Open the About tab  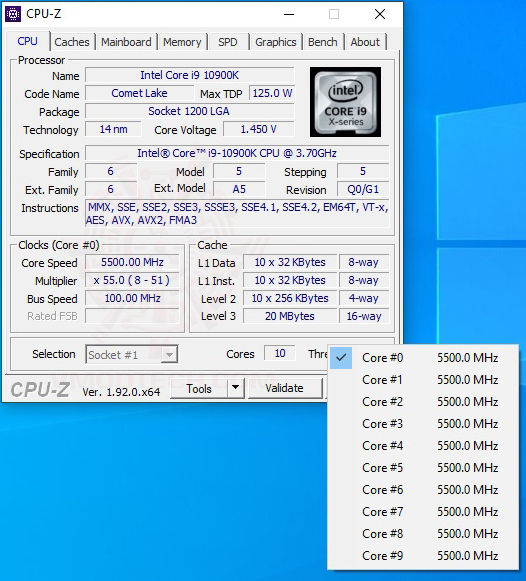tap(365, 42)
